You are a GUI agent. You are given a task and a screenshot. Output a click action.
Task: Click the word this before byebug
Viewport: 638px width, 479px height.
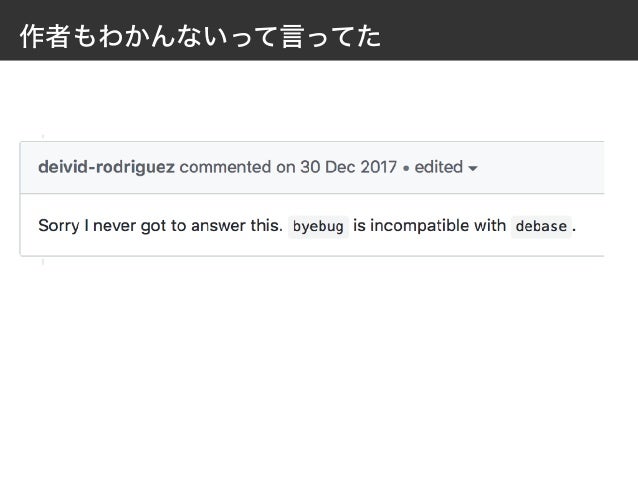(266, 225)
